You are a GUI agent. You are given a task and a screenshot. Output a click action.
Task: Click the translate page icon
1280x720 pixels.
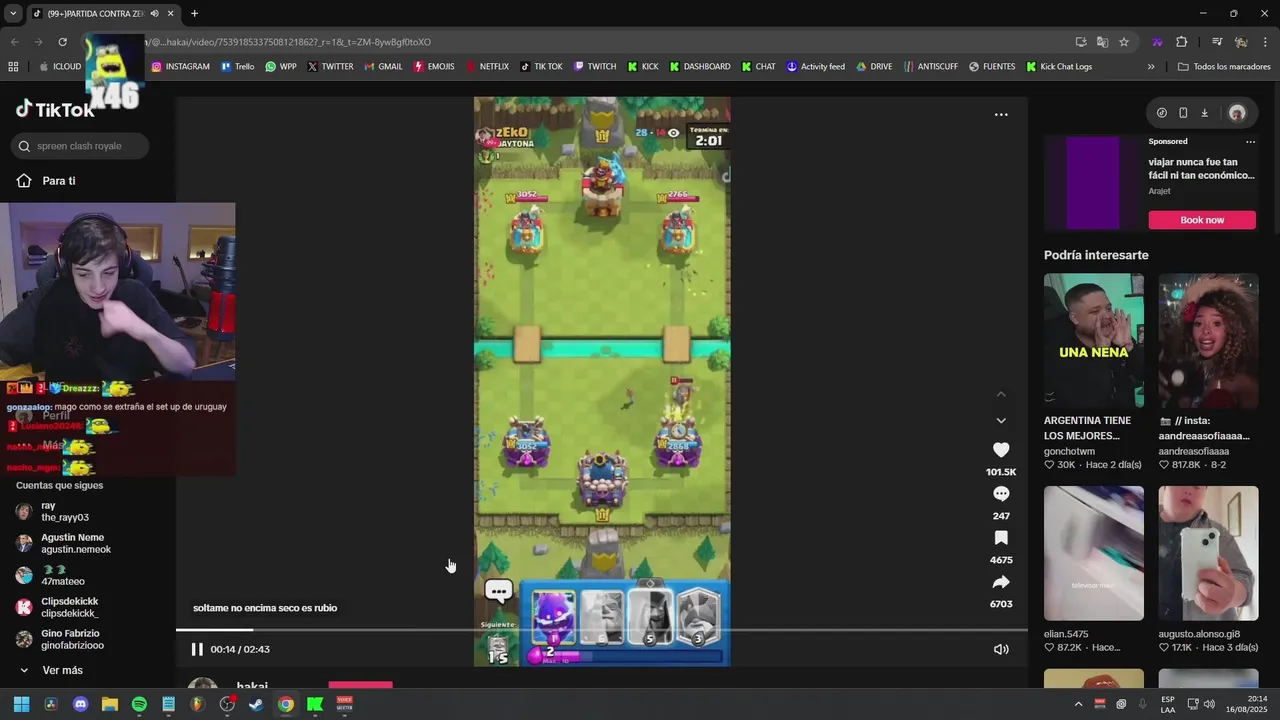click(1102, 42)
